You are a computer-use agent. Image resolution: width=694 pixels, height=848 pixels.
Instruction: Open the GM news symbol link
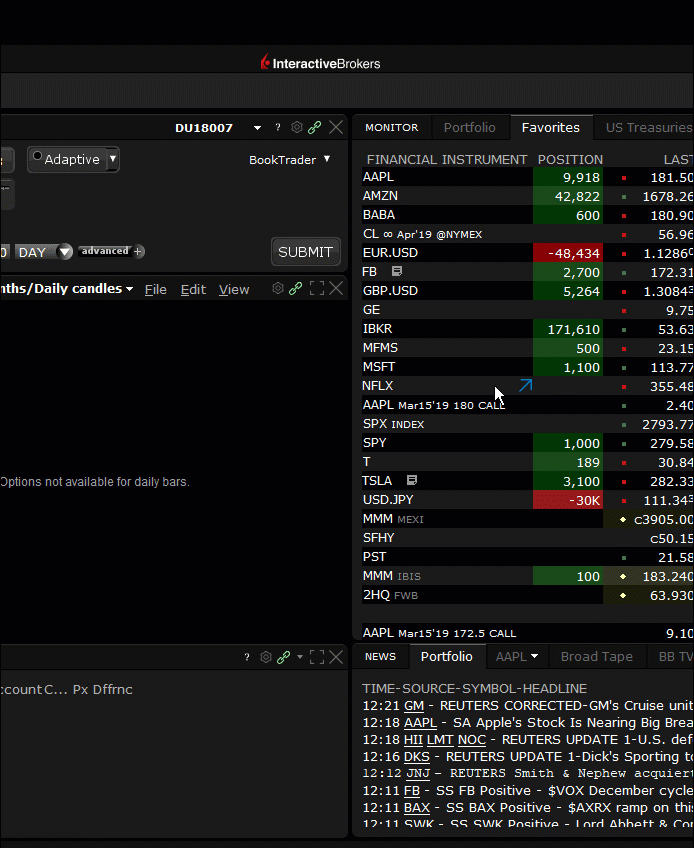pyautogui.click(x=414, y=706)
